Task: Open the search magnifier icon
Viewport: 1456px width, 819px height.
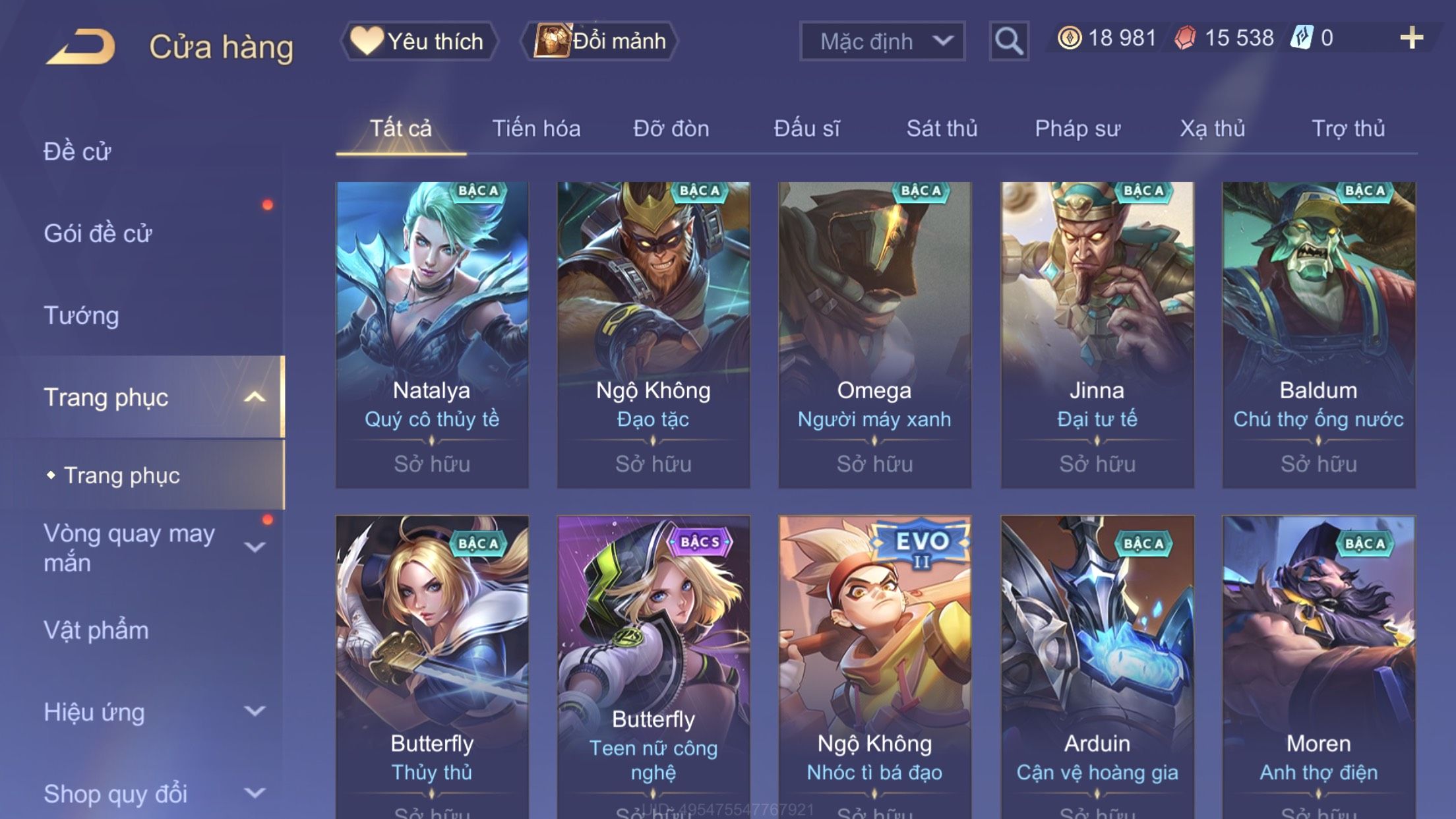Action: (1009, 41)
